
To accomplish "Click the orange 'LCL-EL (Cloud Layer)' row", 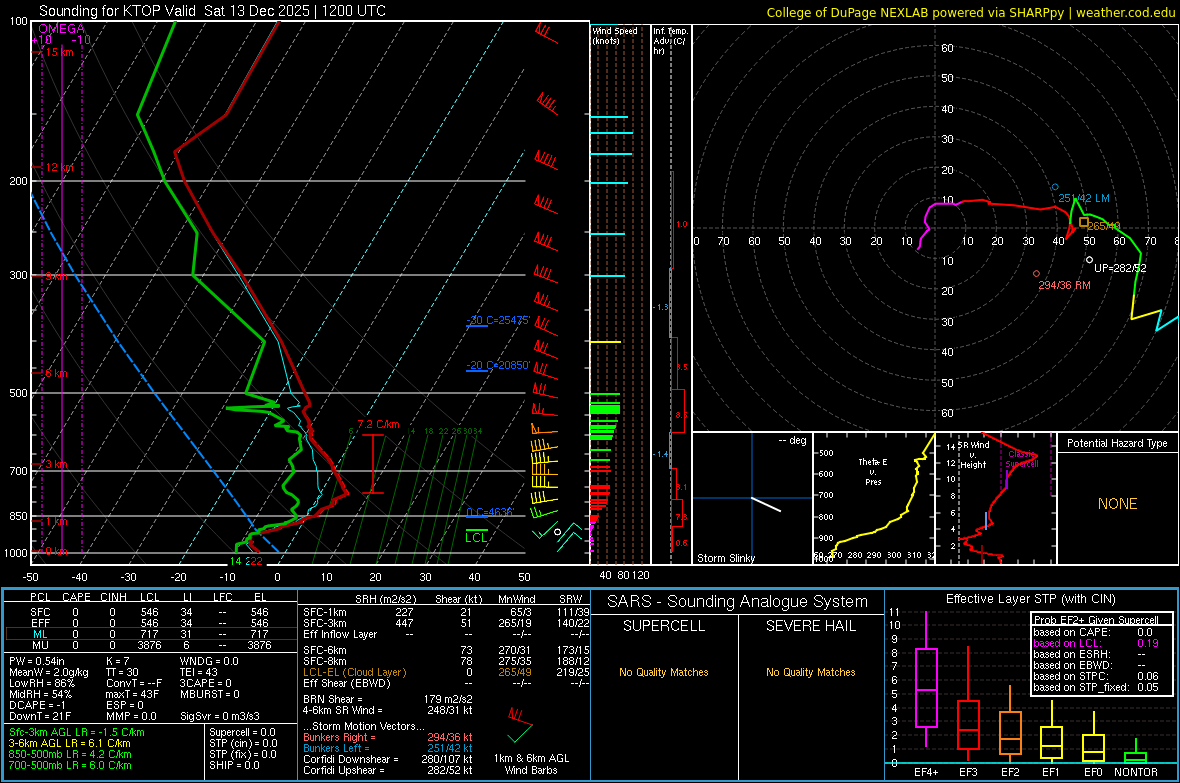I will coord(446,672).
